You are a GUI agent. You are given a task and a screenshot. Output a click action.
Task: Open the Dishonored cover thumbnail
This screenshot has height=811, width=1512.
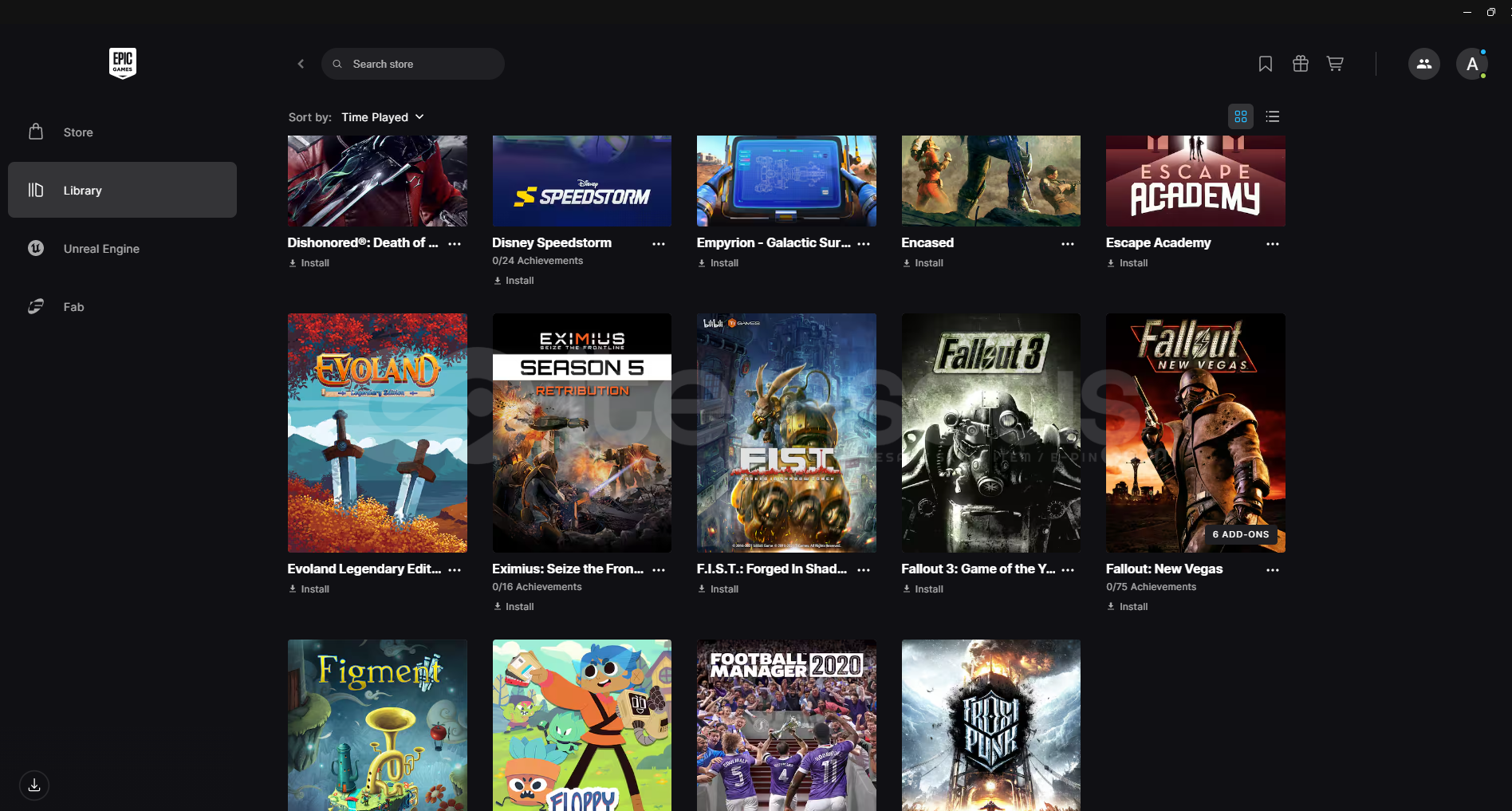point(377,181)
